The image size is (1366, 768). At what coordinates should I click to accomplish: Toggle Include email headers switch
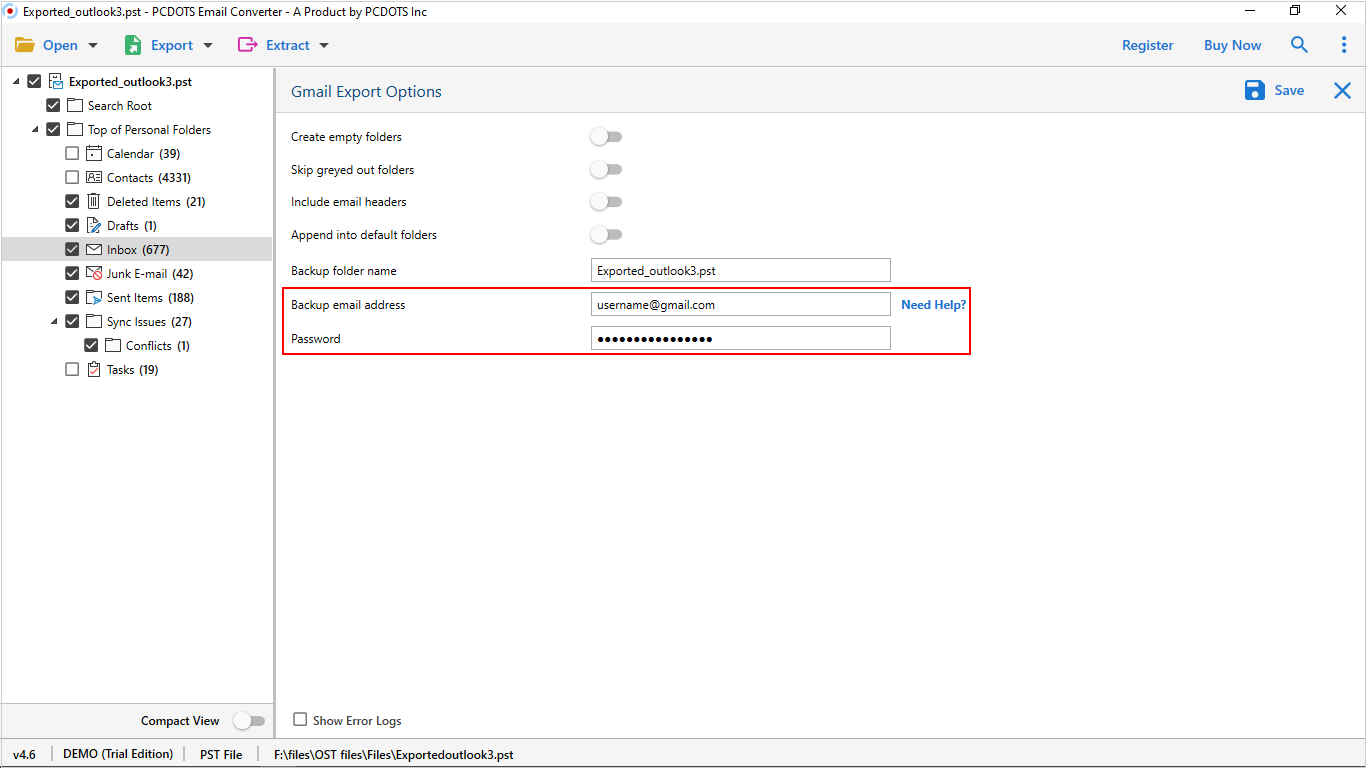[x=606, y=202]
